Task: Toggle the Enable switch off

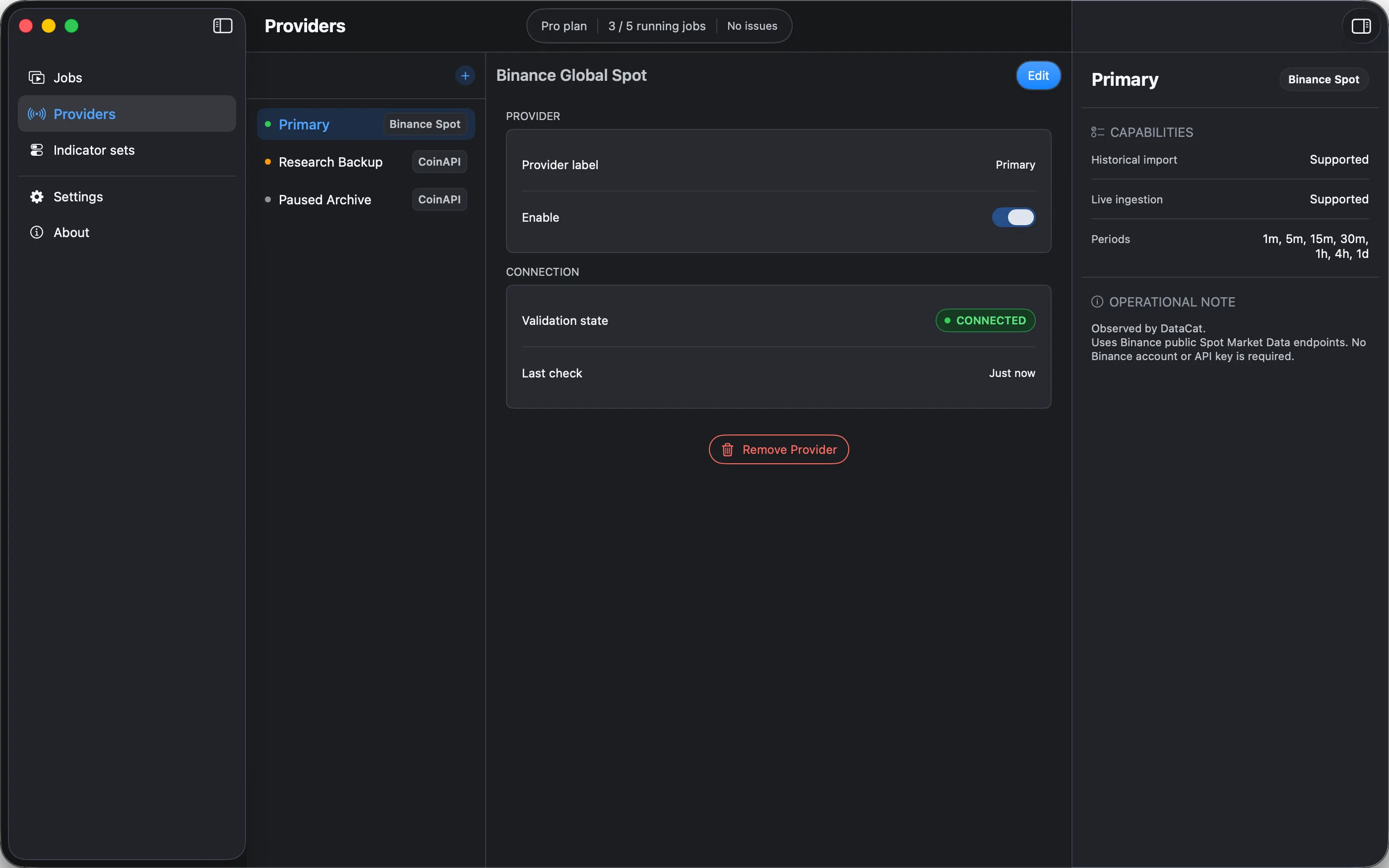Action: click(x=1013, y=217)
